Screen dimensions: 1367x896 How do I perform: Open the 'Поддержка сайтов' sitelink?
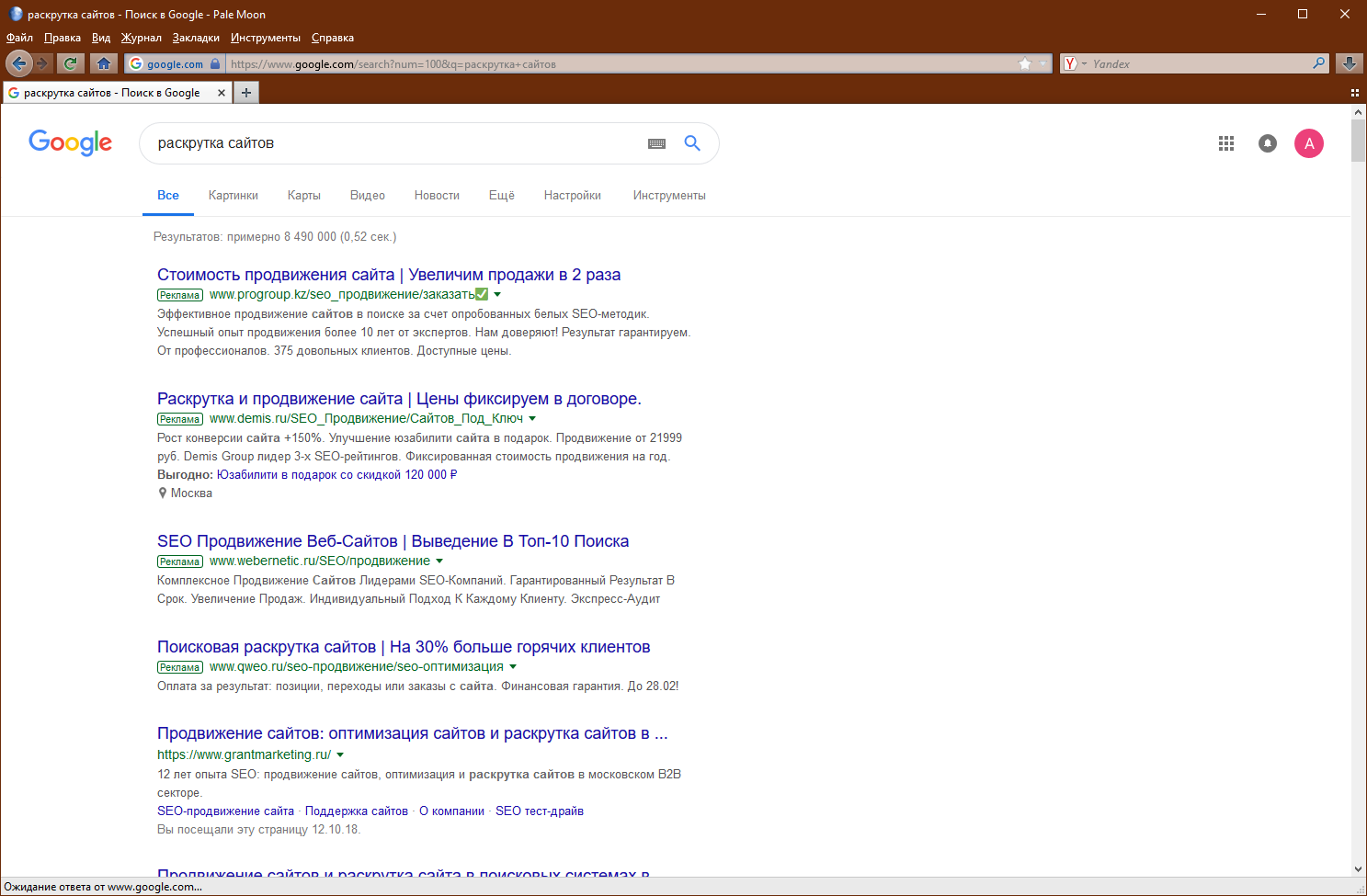(x=357, y=811)
